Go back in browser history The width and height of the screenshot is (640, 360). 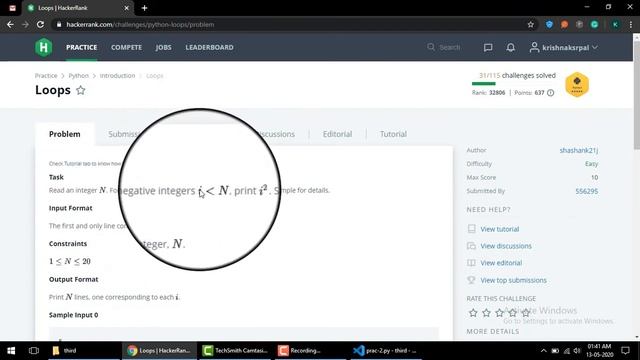pos(10,24)
